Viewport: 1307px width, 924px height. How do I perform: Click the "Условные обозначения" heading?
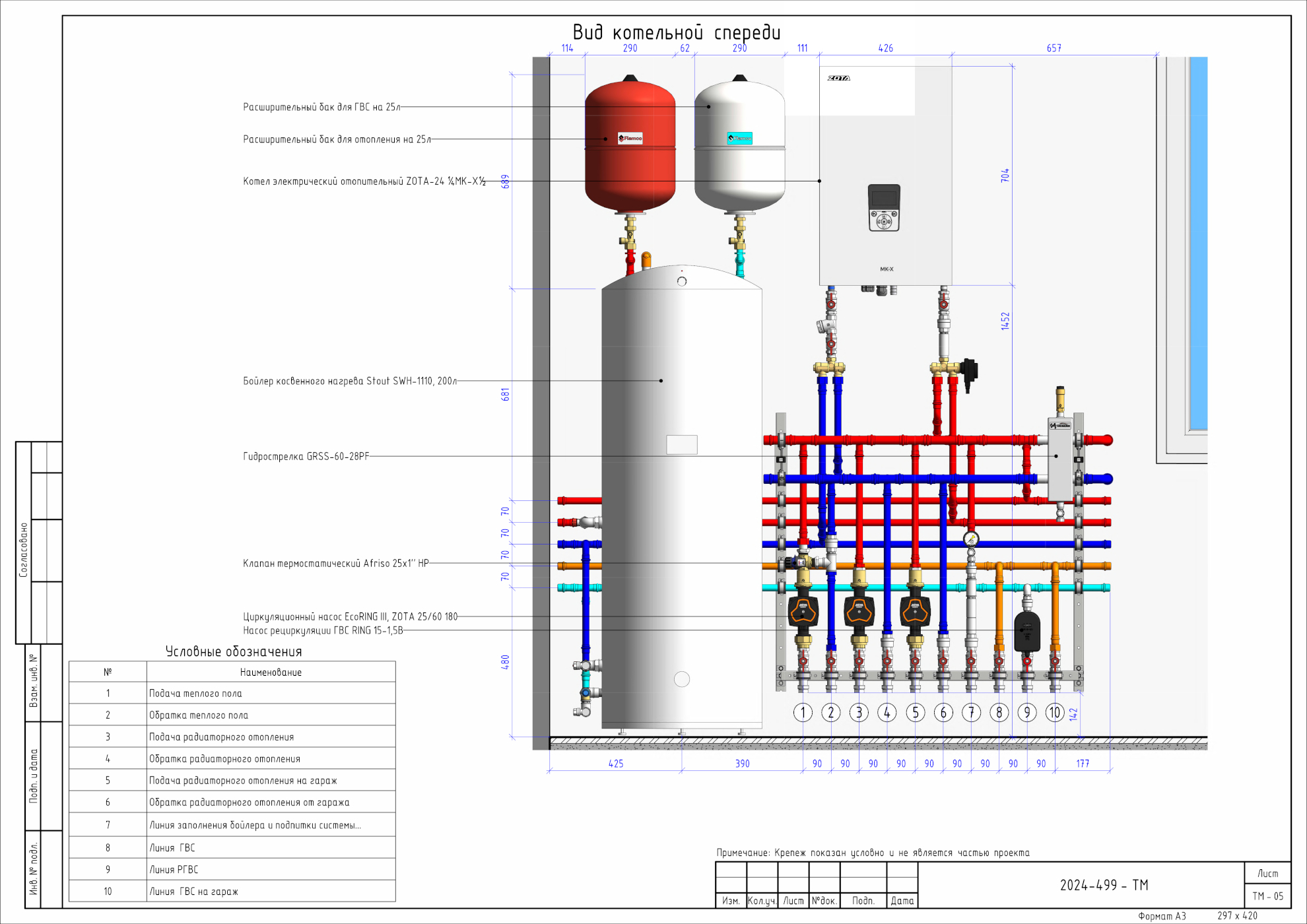233,651
